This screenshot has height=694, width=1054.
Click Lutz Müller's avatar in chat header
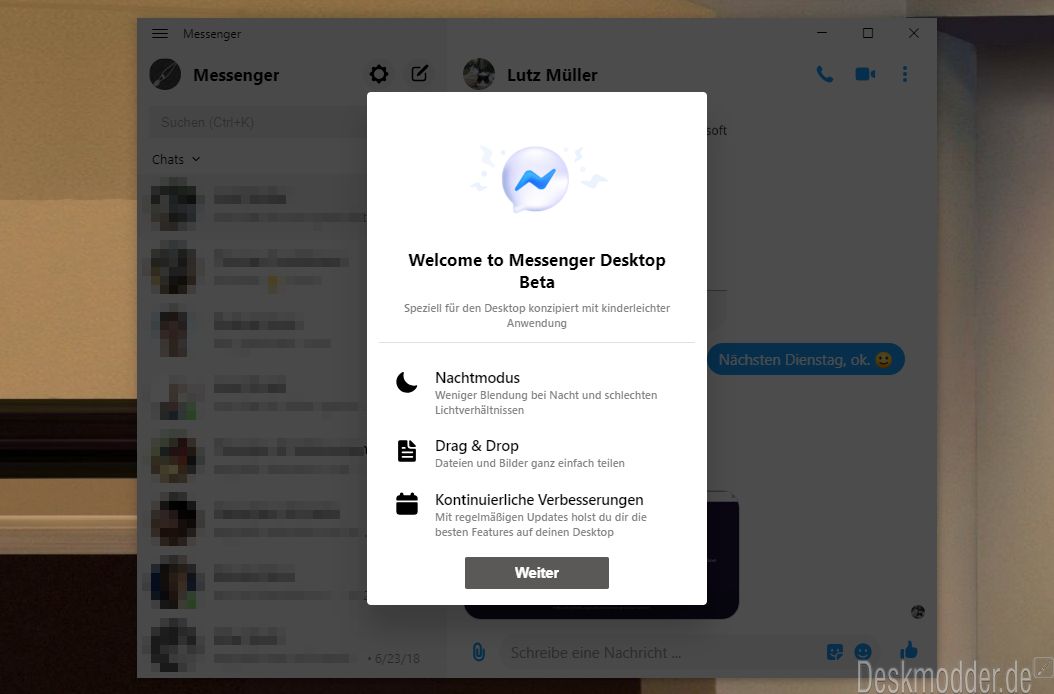pyautogui.click(x=479, y=74)
